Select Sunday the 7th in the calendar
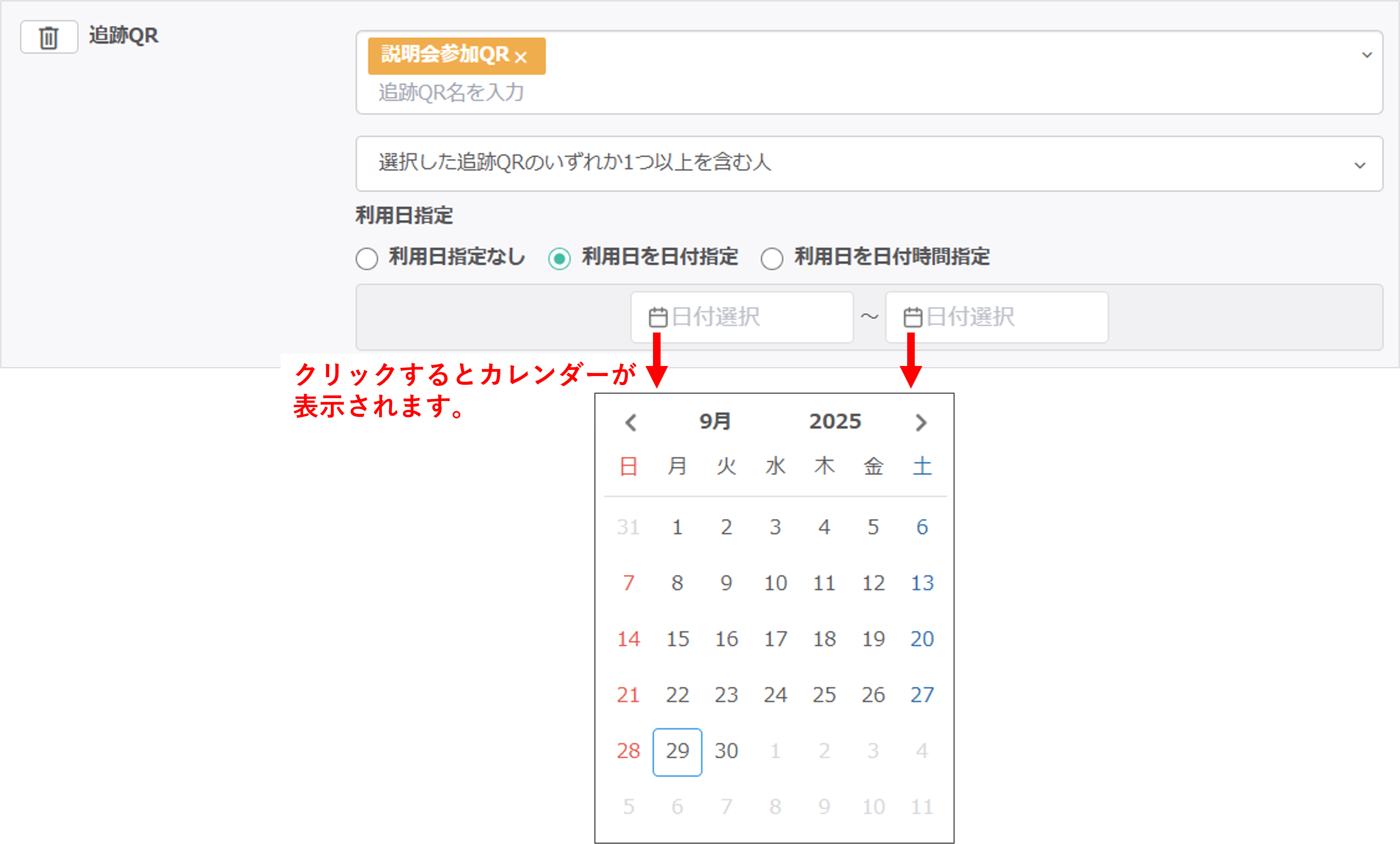The height and width of the screenshot is (844, 1400). [x=628, y=583]
